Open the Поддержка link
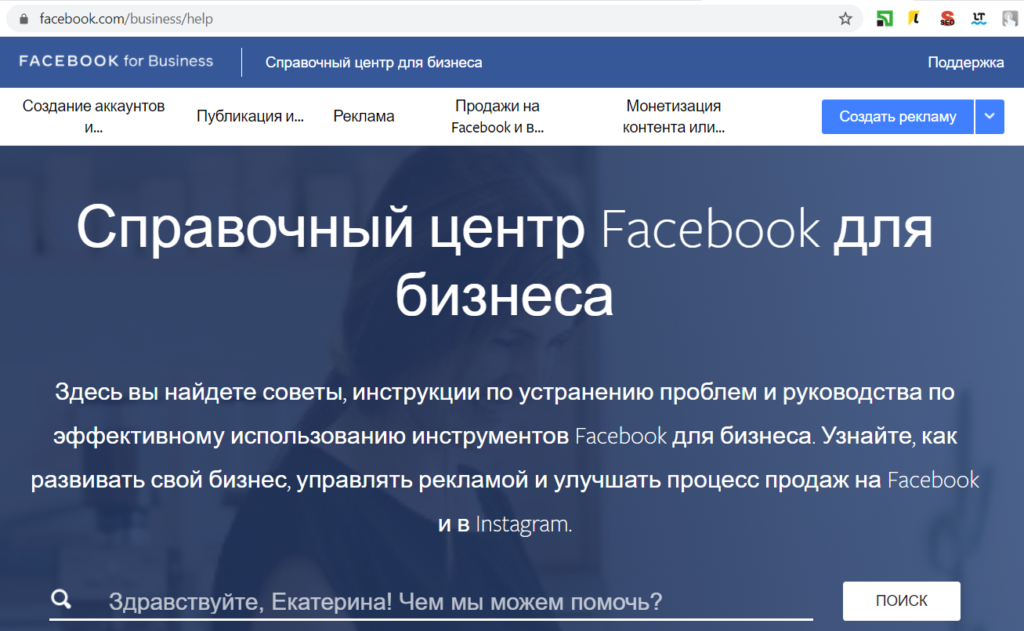The image size is (1024, 631). (x=965, y=62)
